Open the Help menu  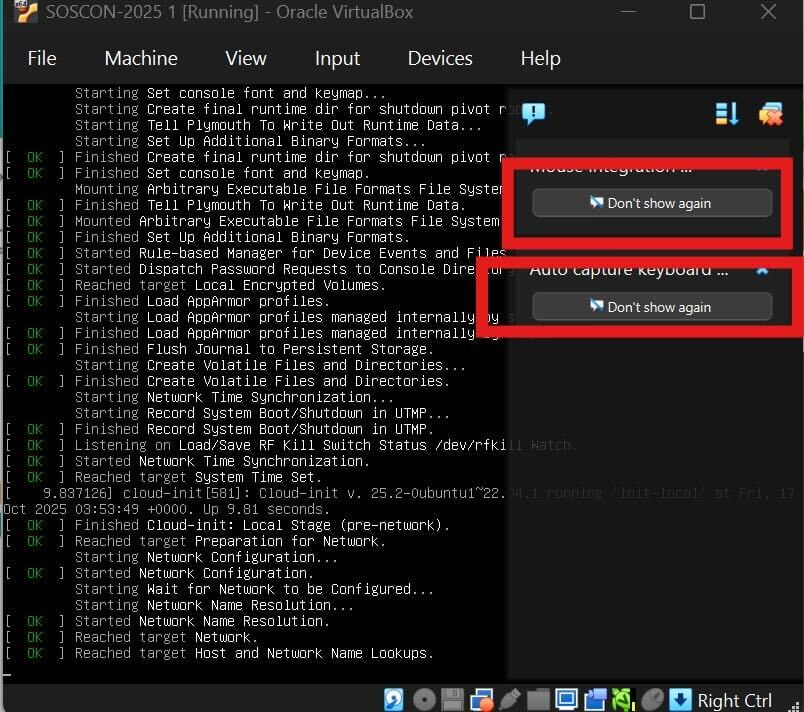tap(540, 58)
